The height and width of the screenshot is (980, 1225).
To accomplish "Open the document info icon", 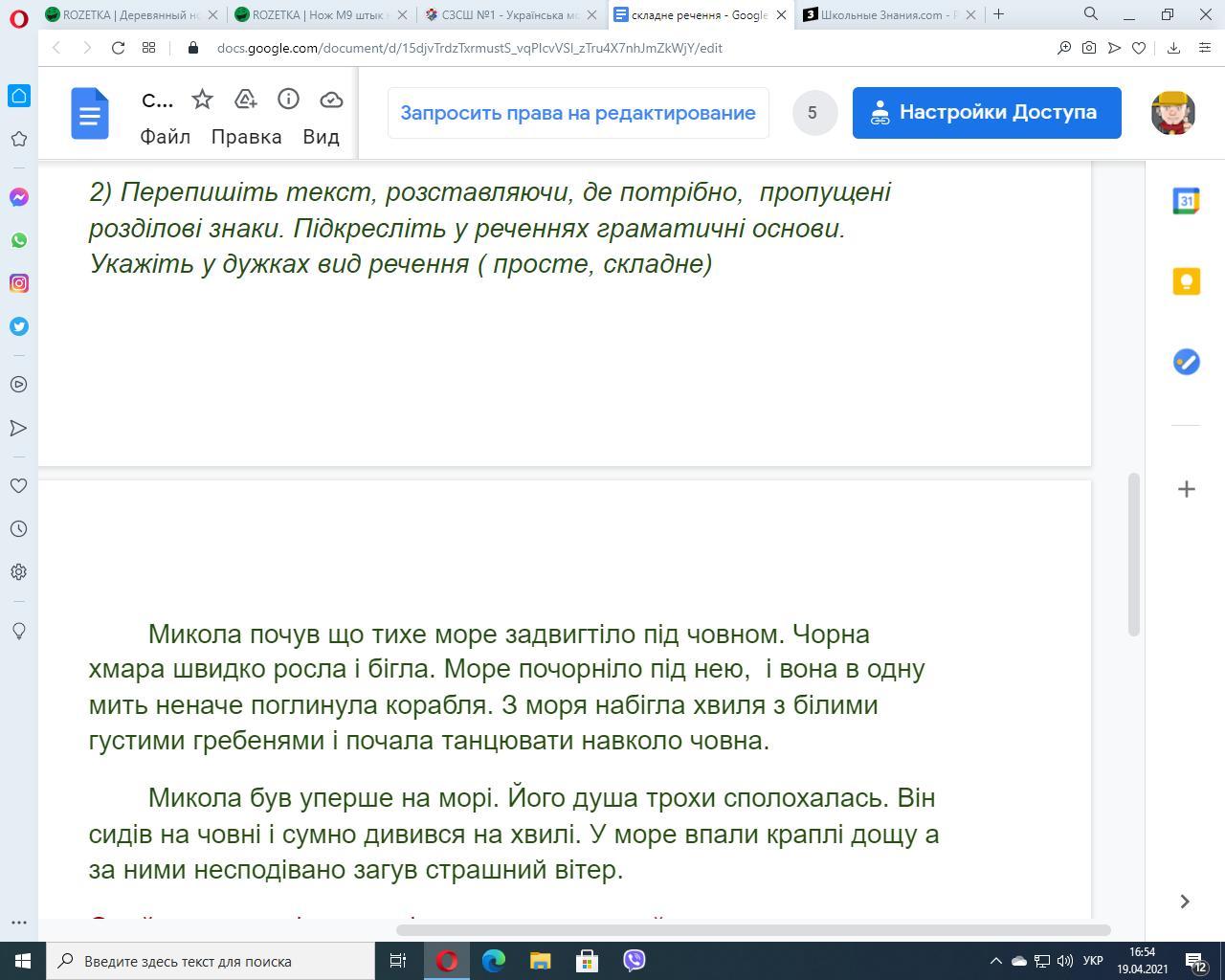I will point(288,100).
